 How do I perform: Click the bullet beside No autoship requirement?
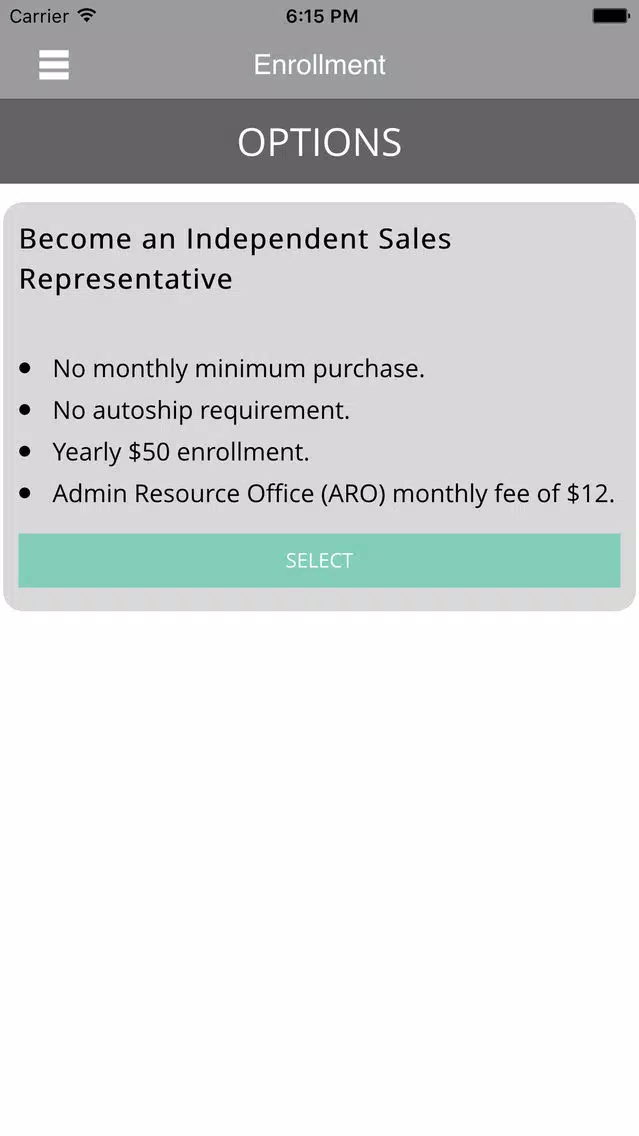click(25, 410)
